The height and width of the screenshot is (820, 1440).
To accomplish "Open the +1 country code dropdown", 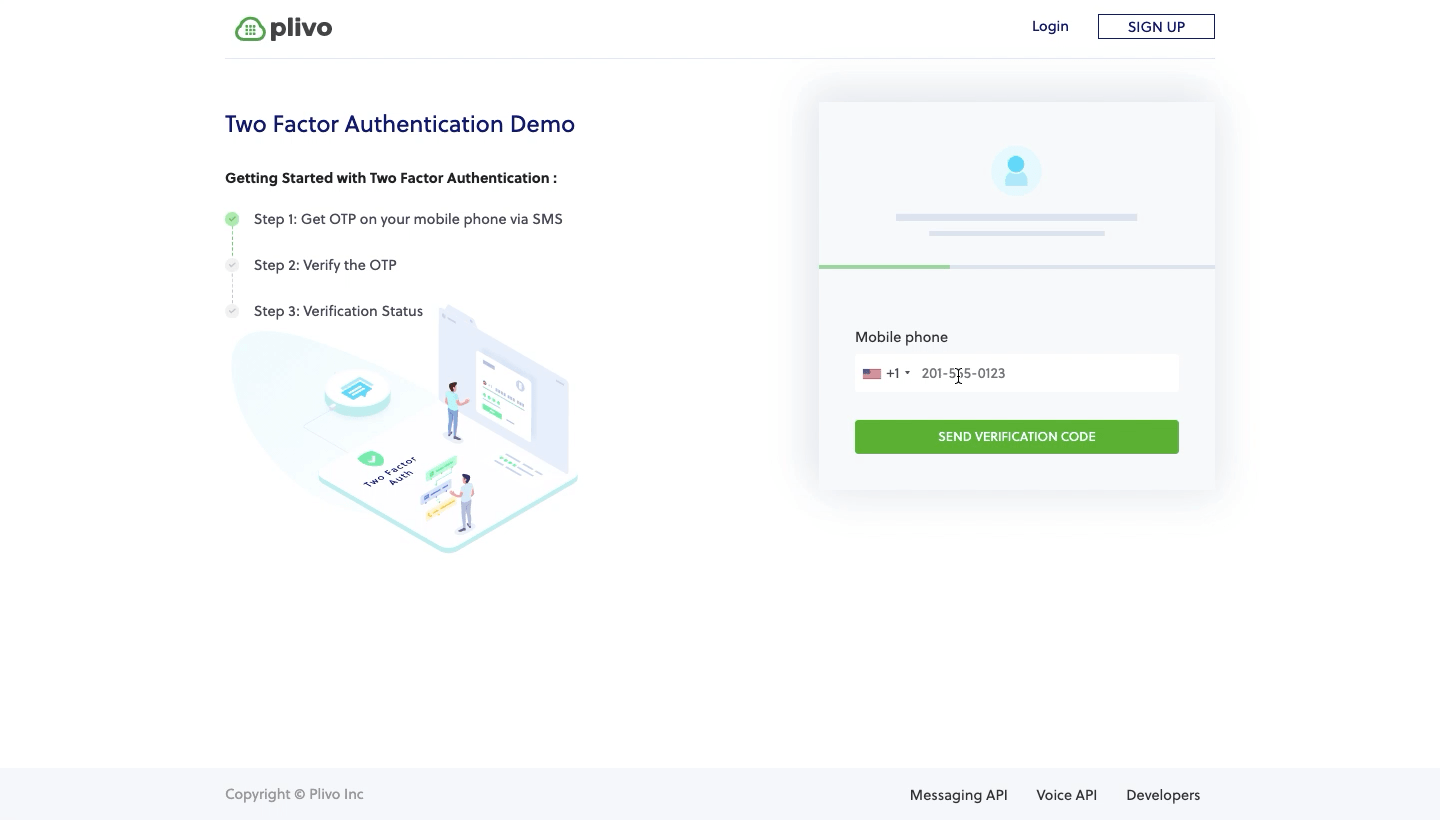I will pyautogui.click(x=887, y=373).
